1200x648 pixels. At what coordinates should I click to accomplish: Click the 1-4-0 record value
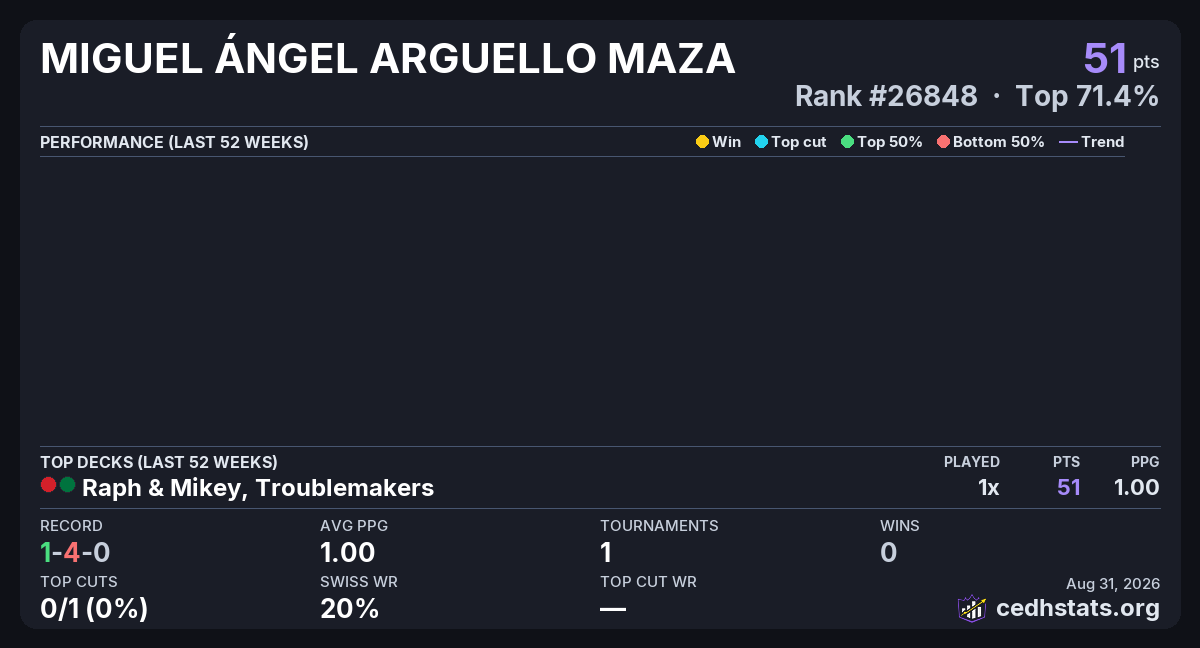tap(75, 552)
